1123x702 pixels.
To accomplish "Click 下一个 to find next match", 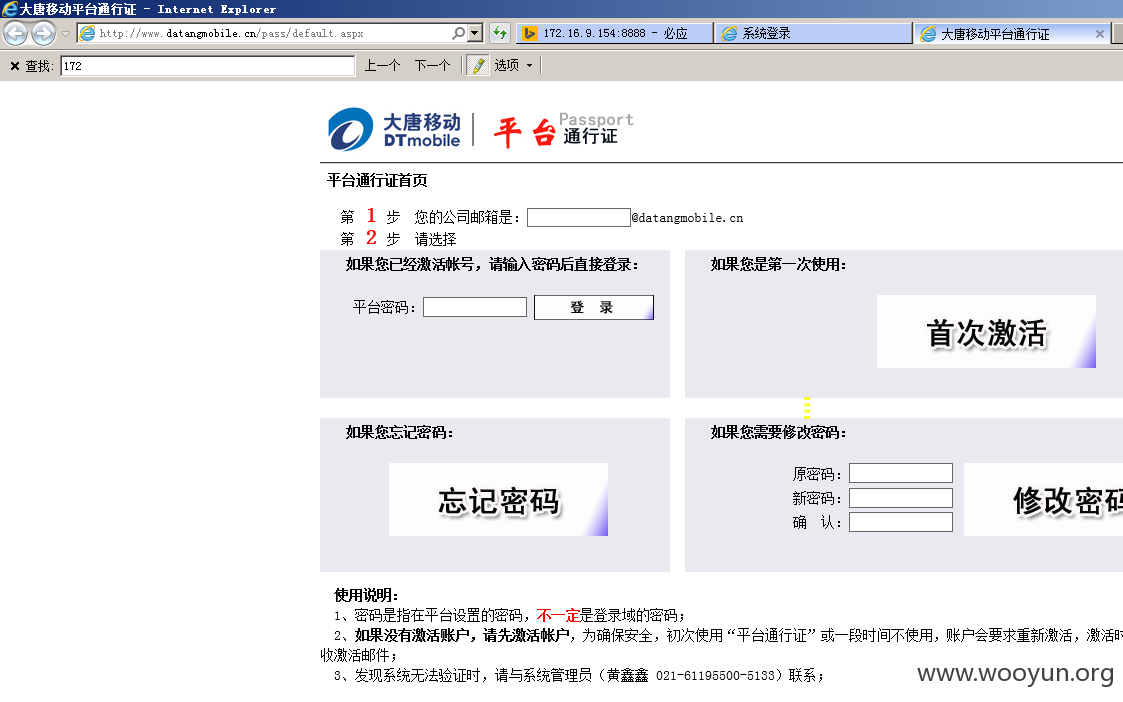I will tap(432, 66).
